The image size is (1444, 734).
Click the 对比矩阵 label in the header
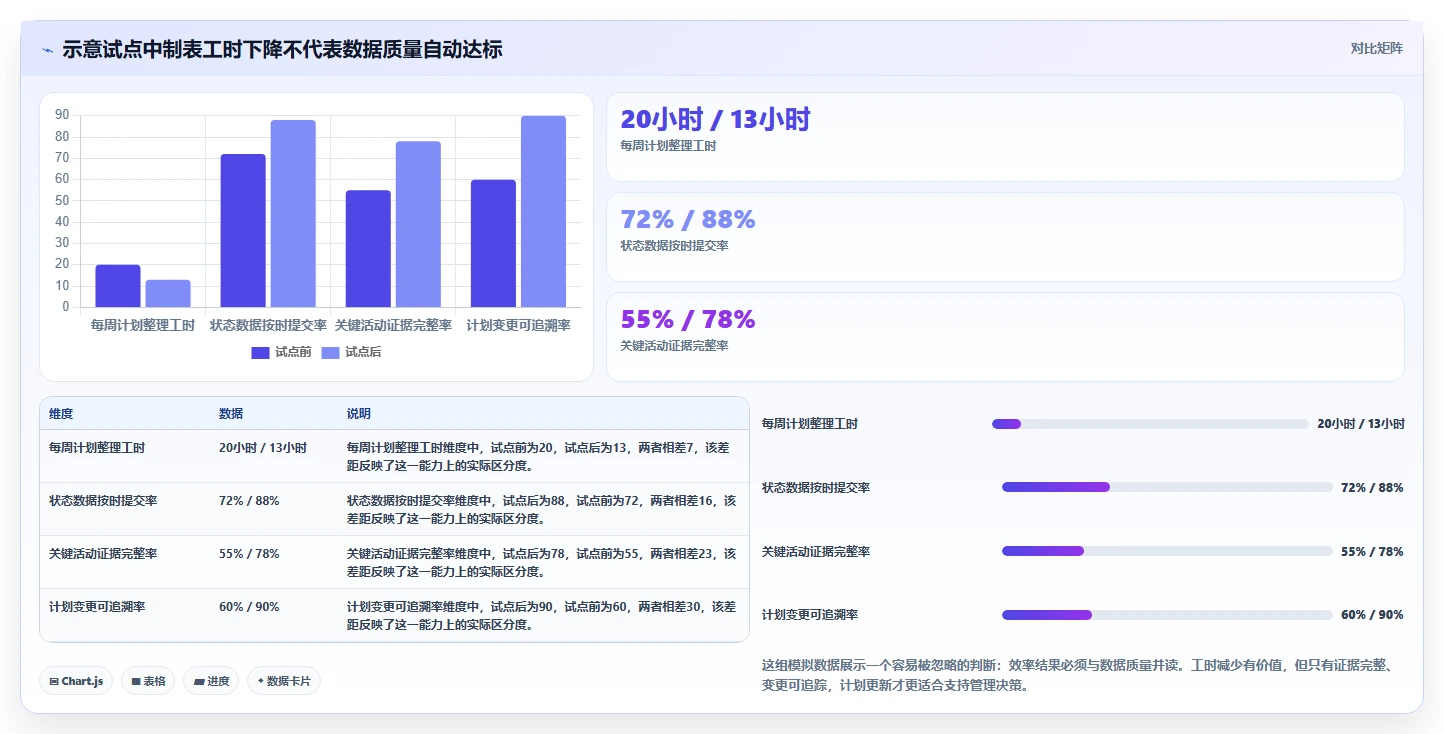(1376, 48)
